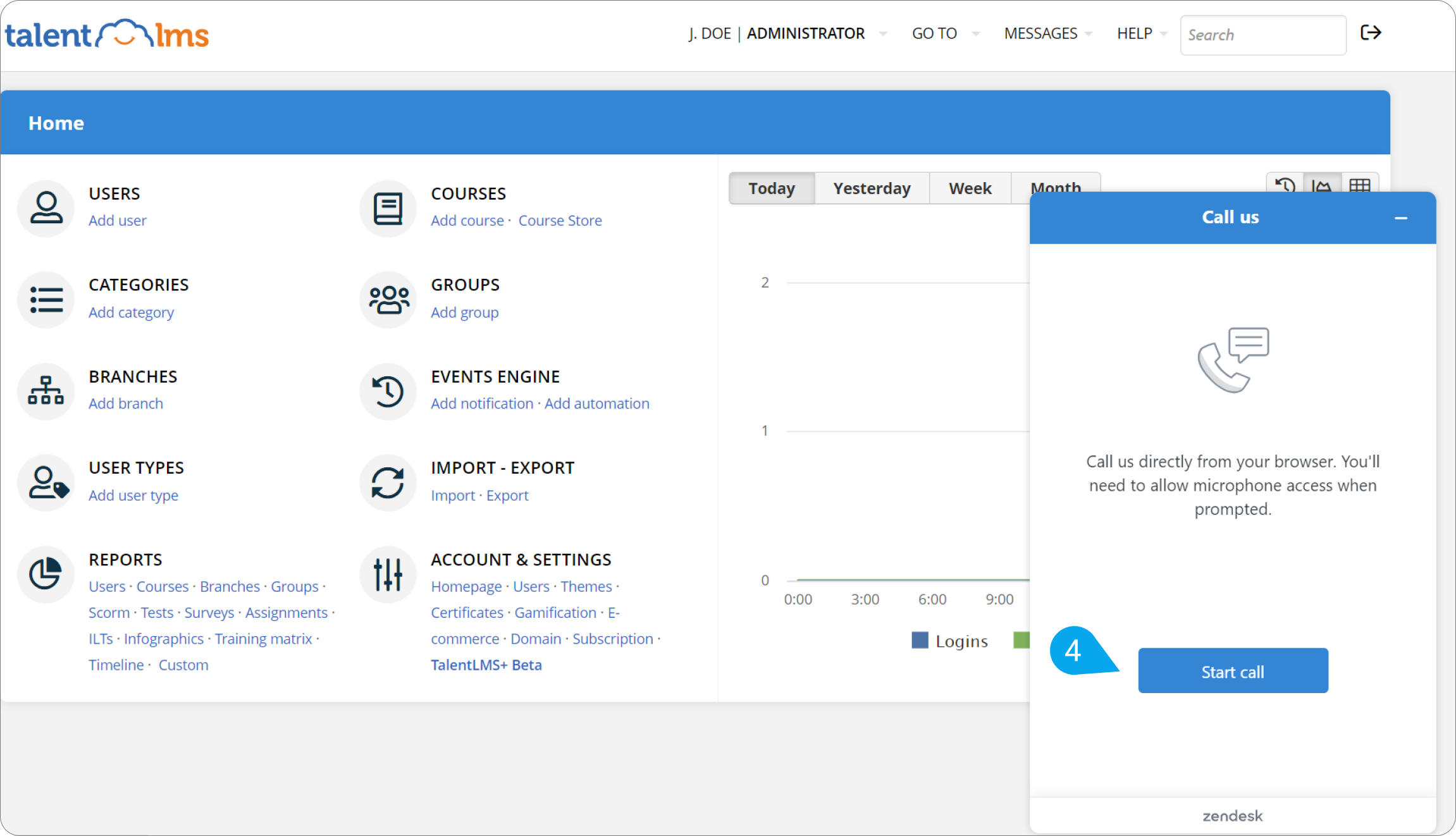Viewport: 1456px width, 836px height.
Task: Open the Export link
Action: click(507, 495)
